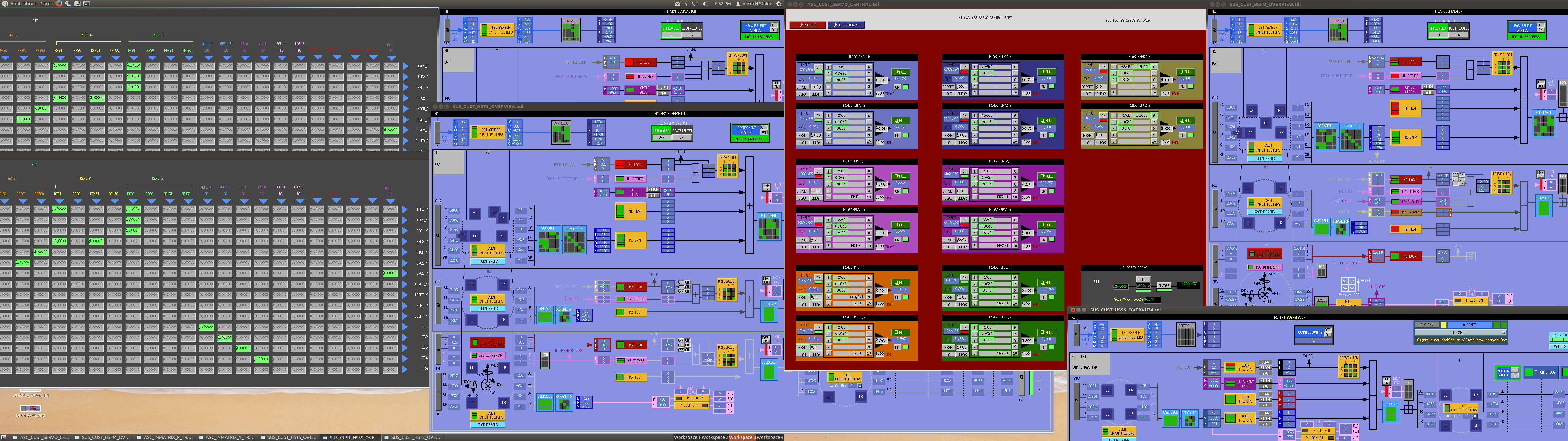Open Places menu in top panel
This screenshot has width=1568, height=441.
coord(46,4)
